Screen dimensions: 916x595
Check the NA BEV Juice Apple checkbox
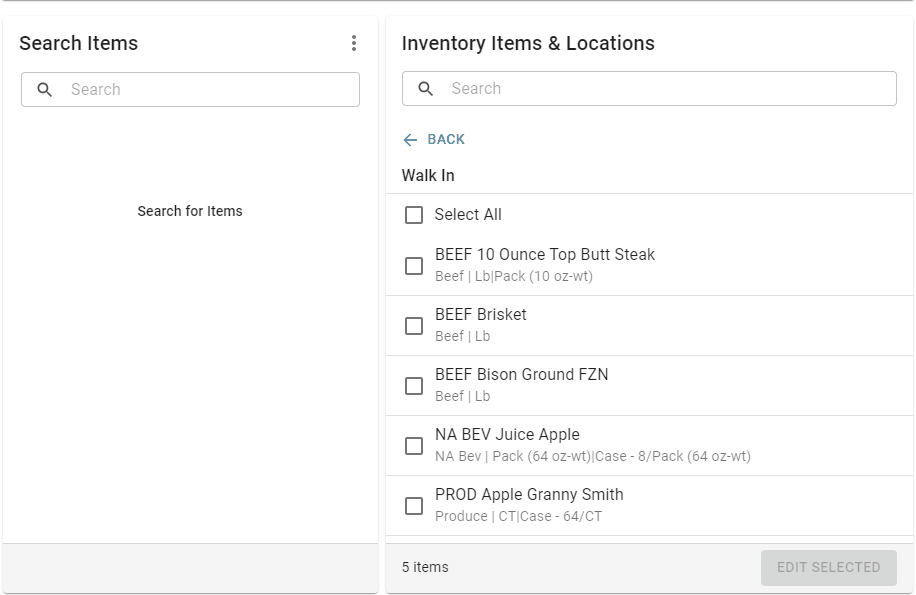coord(414,446)
